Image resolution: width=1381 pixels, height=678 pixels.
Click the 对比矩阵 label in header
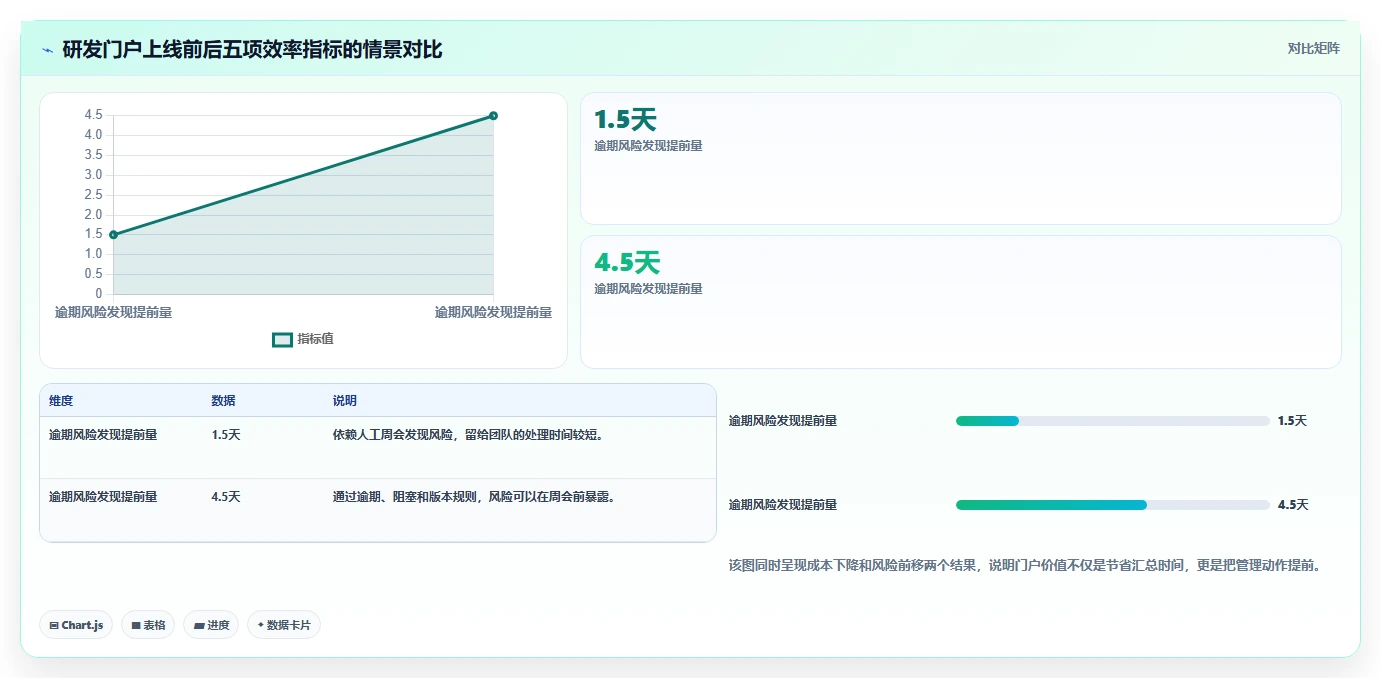pos(1313,48)
